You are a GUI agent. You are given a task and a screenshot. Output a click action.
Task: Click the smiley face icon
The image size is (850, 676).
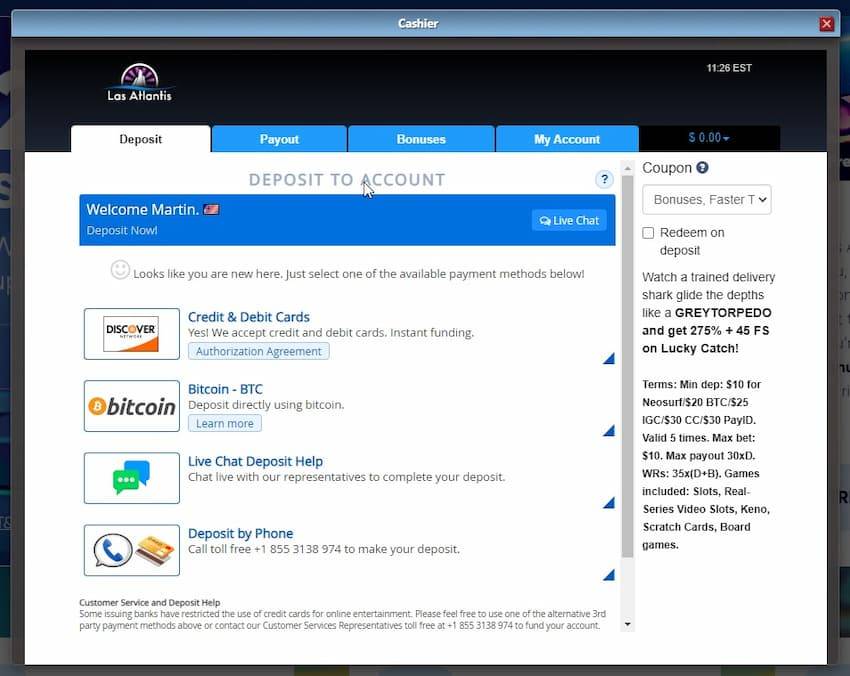(x=120, y=270)
